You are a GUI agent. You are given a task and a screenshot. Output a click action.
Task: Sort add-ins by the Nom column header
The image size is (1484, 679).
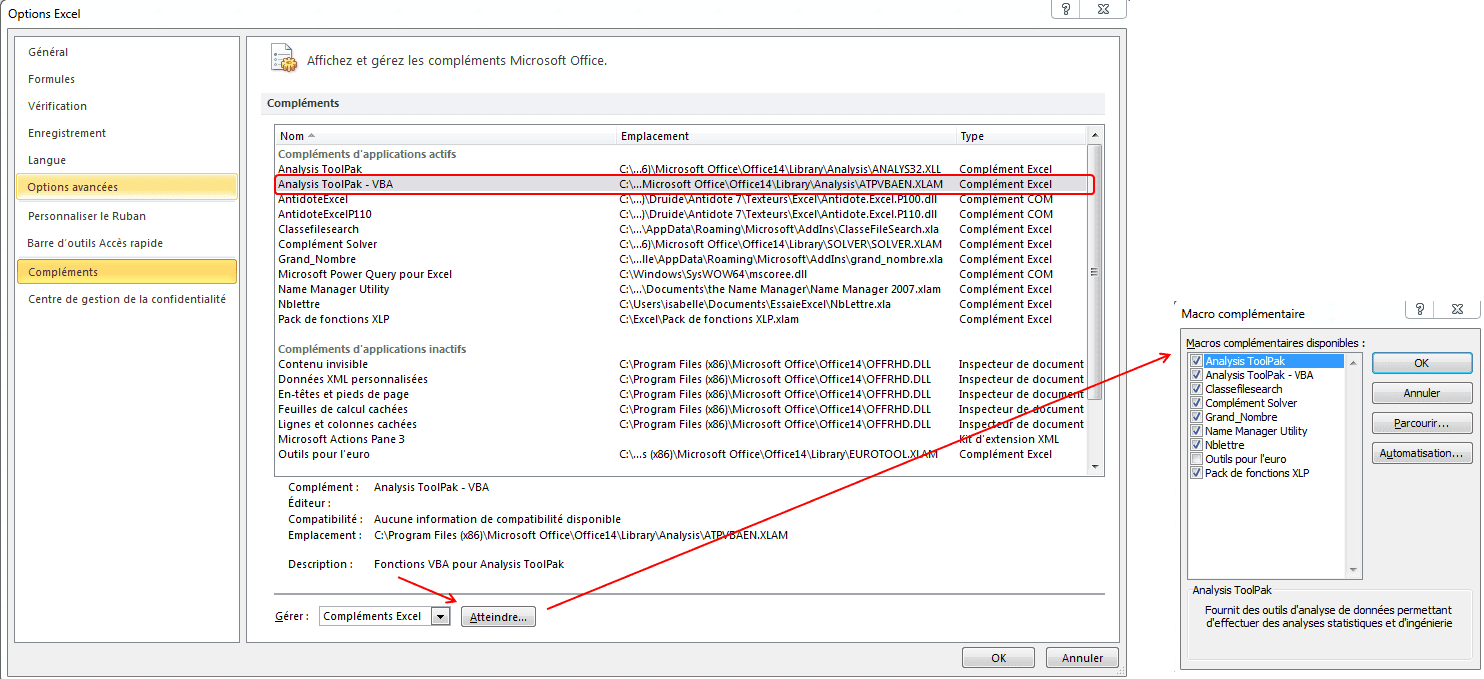pyautogui.click(x=446, y=136)
